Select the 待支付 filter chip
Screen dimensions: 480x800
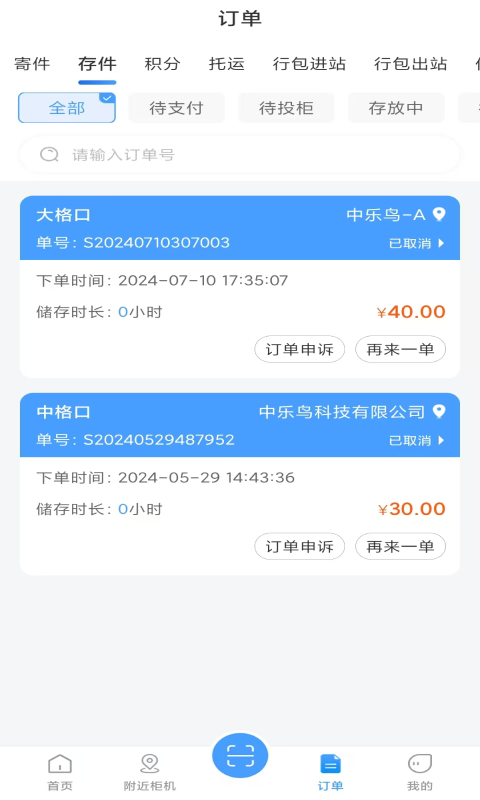click(176, 108)
